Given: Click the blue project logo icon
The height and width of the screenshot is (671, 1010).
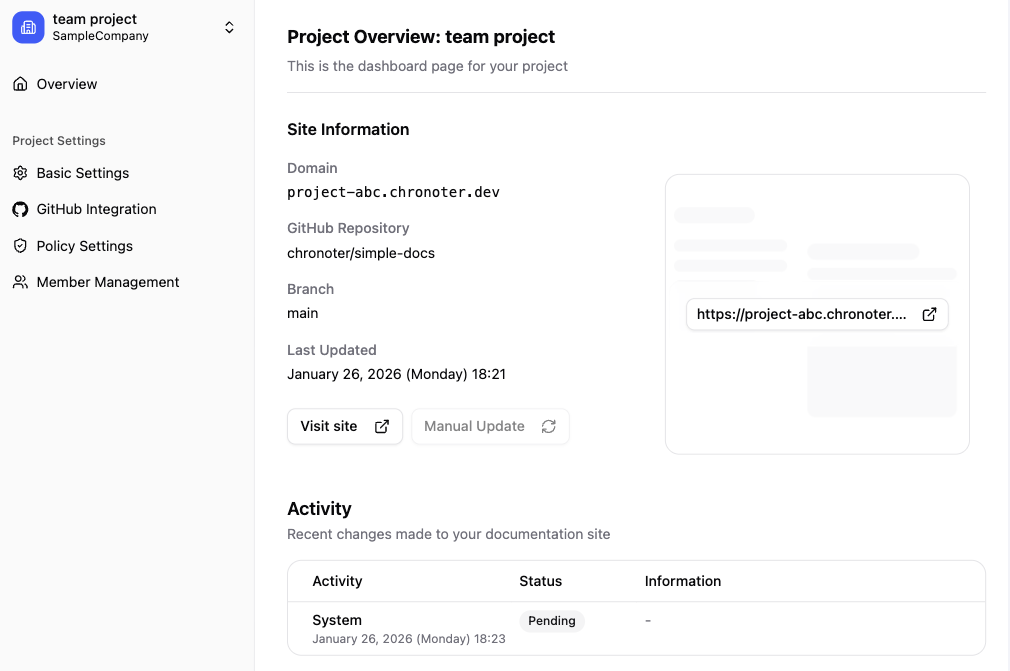Looking at the screenshot, I should tap(28, 27).
